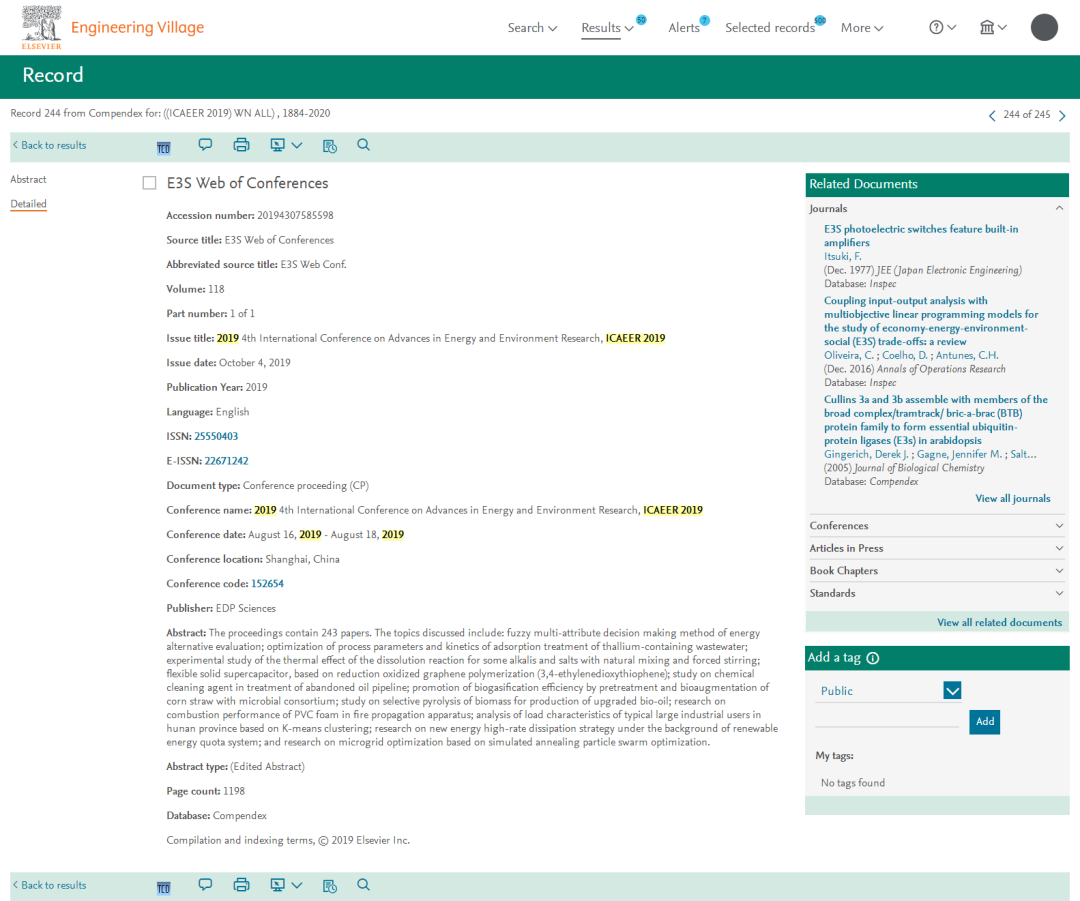The image size is (1080, 901).
Task: Go to previous record arrow
Action: pyautogui.click(x=992, y=116)
